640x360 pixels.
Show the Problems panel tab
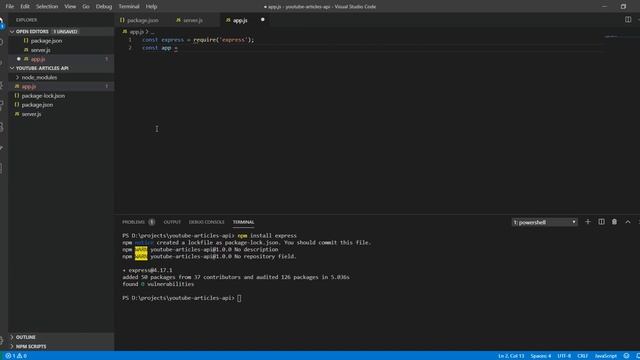point(133,222)
